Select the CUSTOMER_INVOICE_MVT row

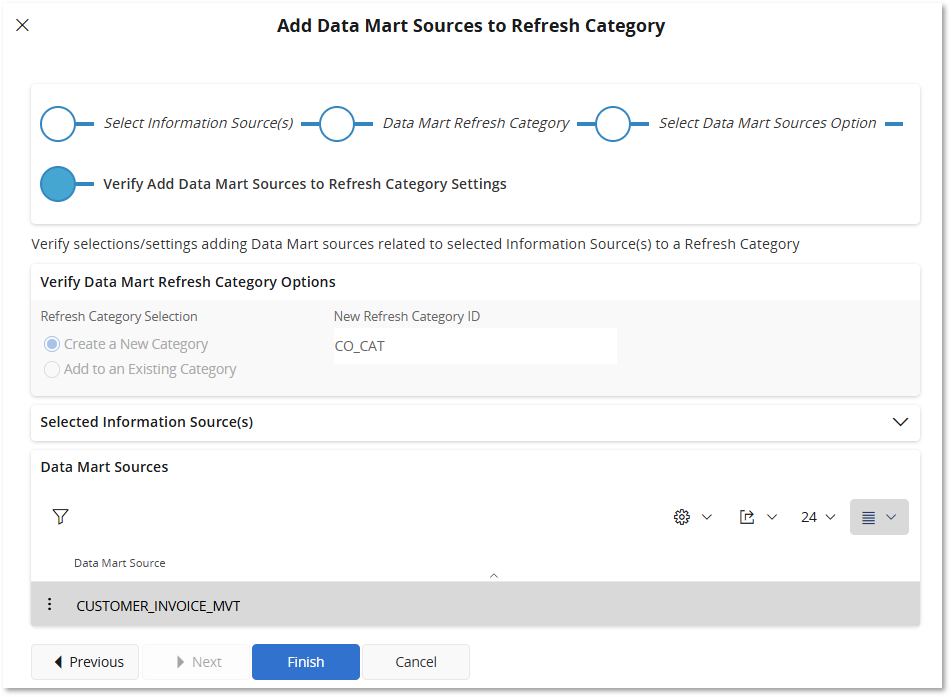coord(476,604)
